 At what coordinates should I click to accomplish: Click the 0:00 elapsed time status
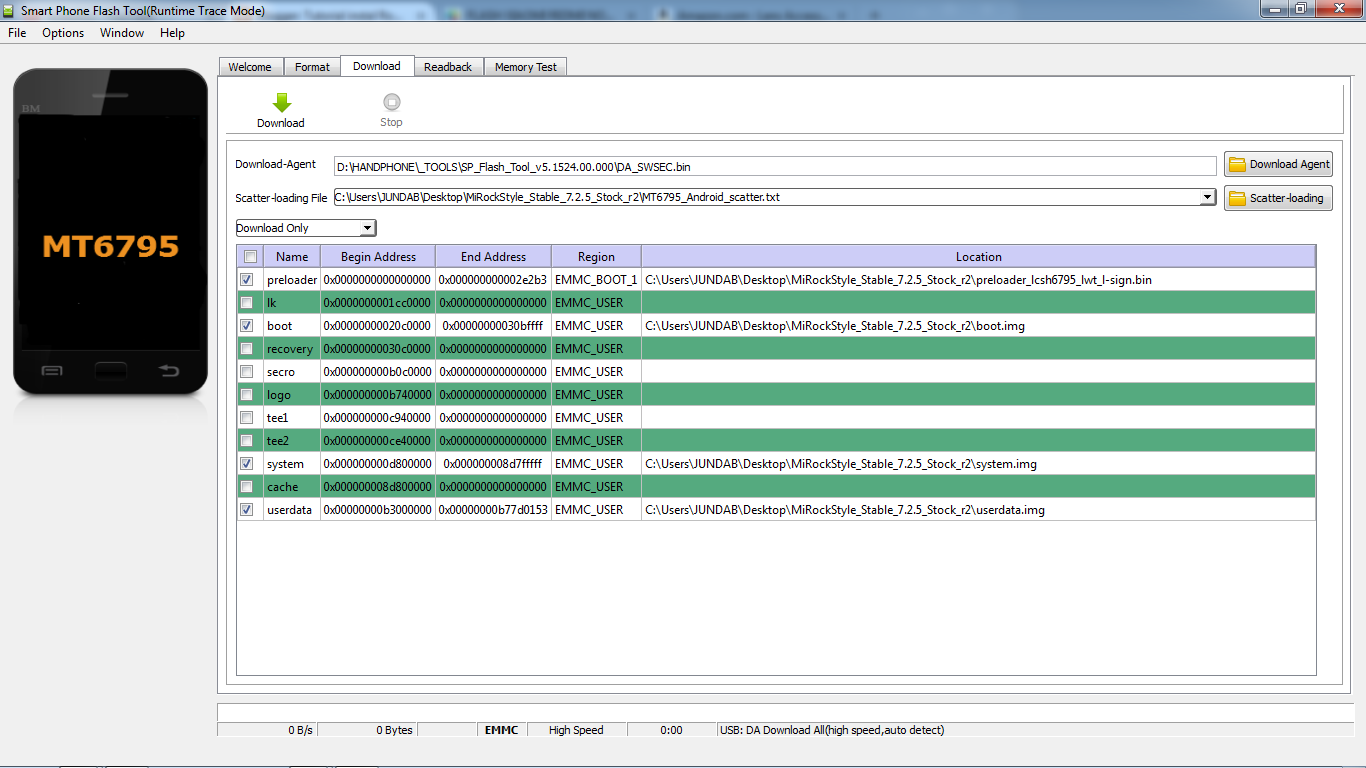pyautogui.click(x=671, y=730)
